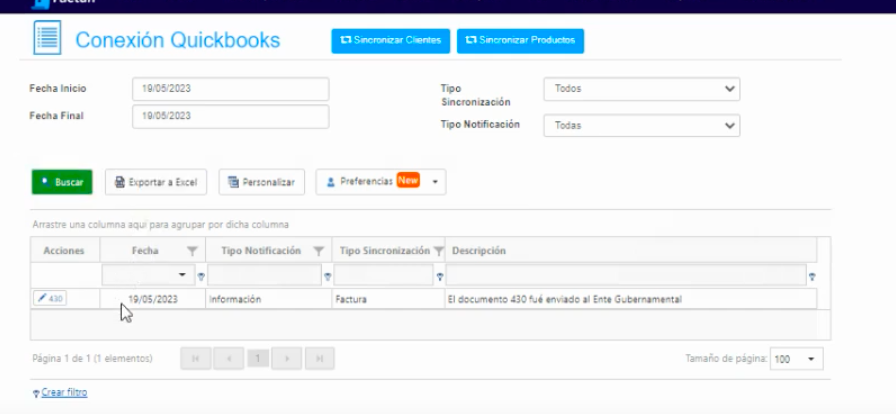Click the Conexión Quickbooks page title
The image size is (896, 414).
[178, 40]
